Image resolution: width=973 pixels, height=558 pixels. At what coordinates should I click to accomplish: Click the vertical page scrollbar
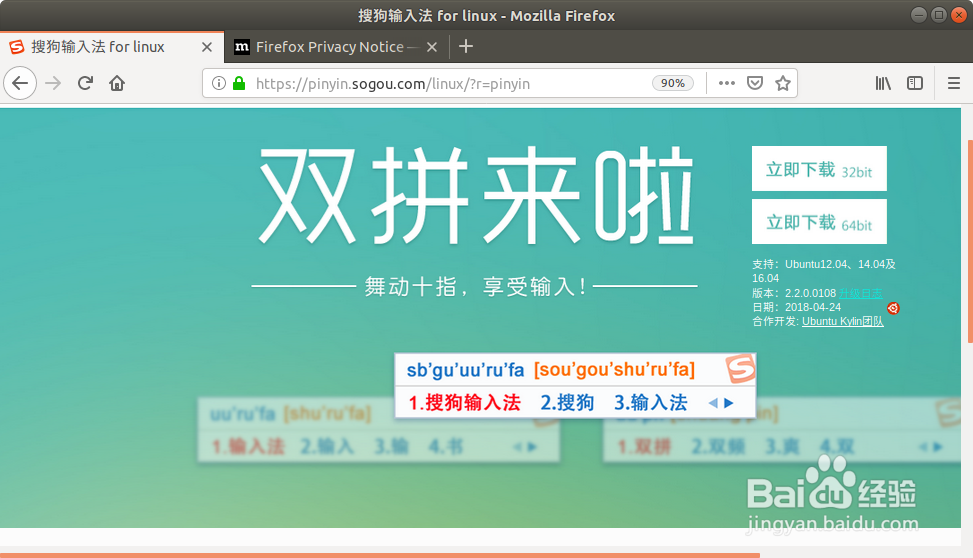click(970, 241)
